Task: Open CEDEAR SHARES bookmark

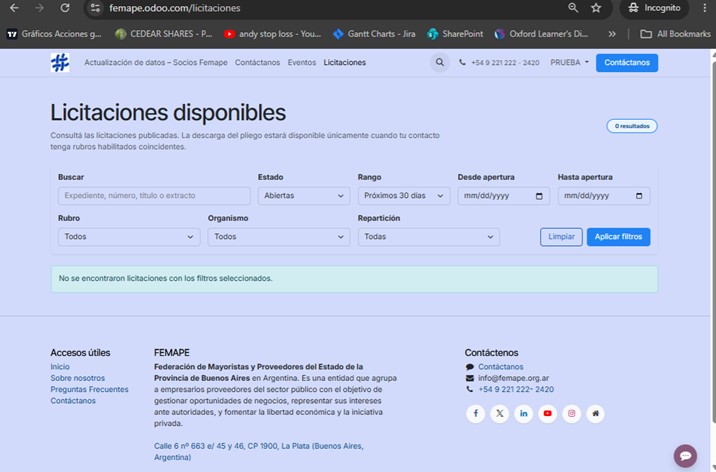Action: [x=163, y=34]
